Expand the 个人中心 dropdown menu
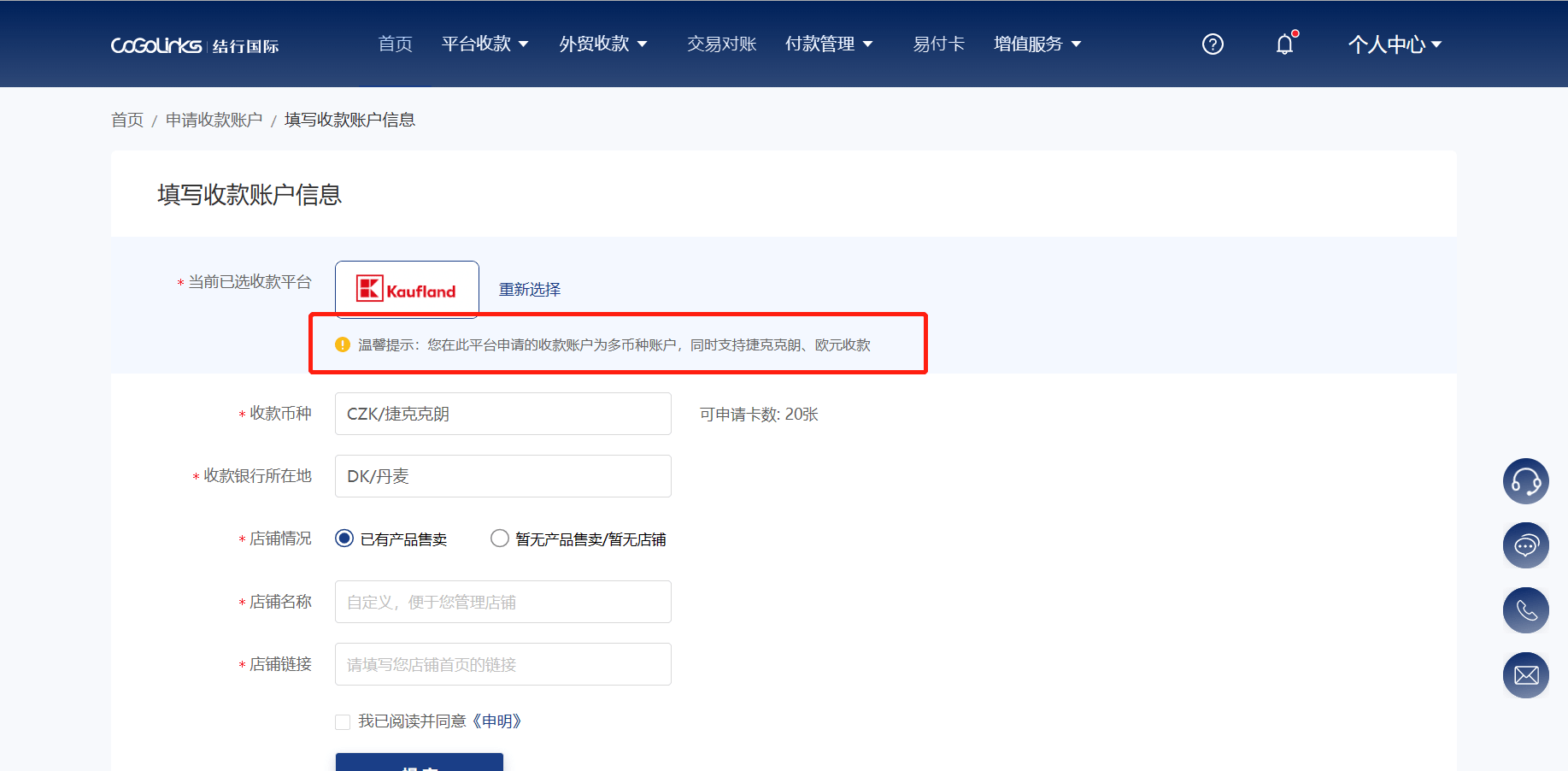The height and width of the screenshot is (771, 1568). coord(1395,44)
